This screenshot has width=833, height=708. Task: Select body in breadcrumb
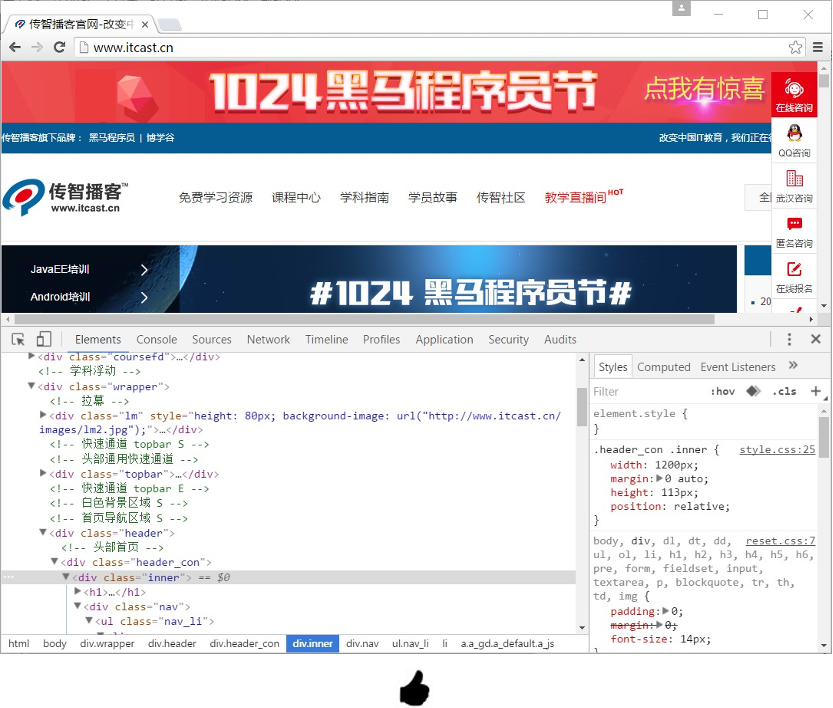coord(55,643)
